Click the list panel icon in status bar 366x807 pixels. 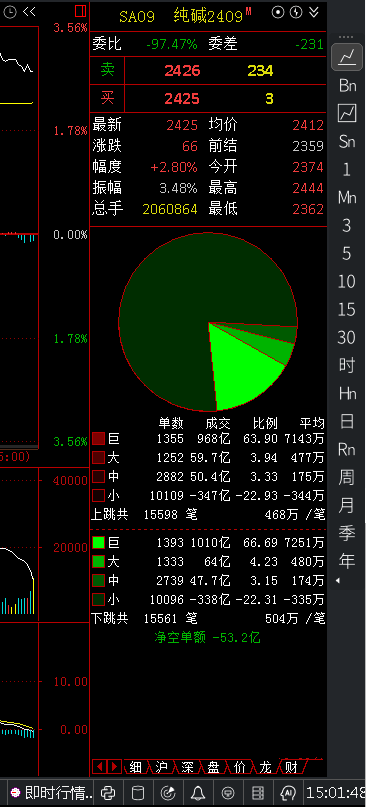258,793
